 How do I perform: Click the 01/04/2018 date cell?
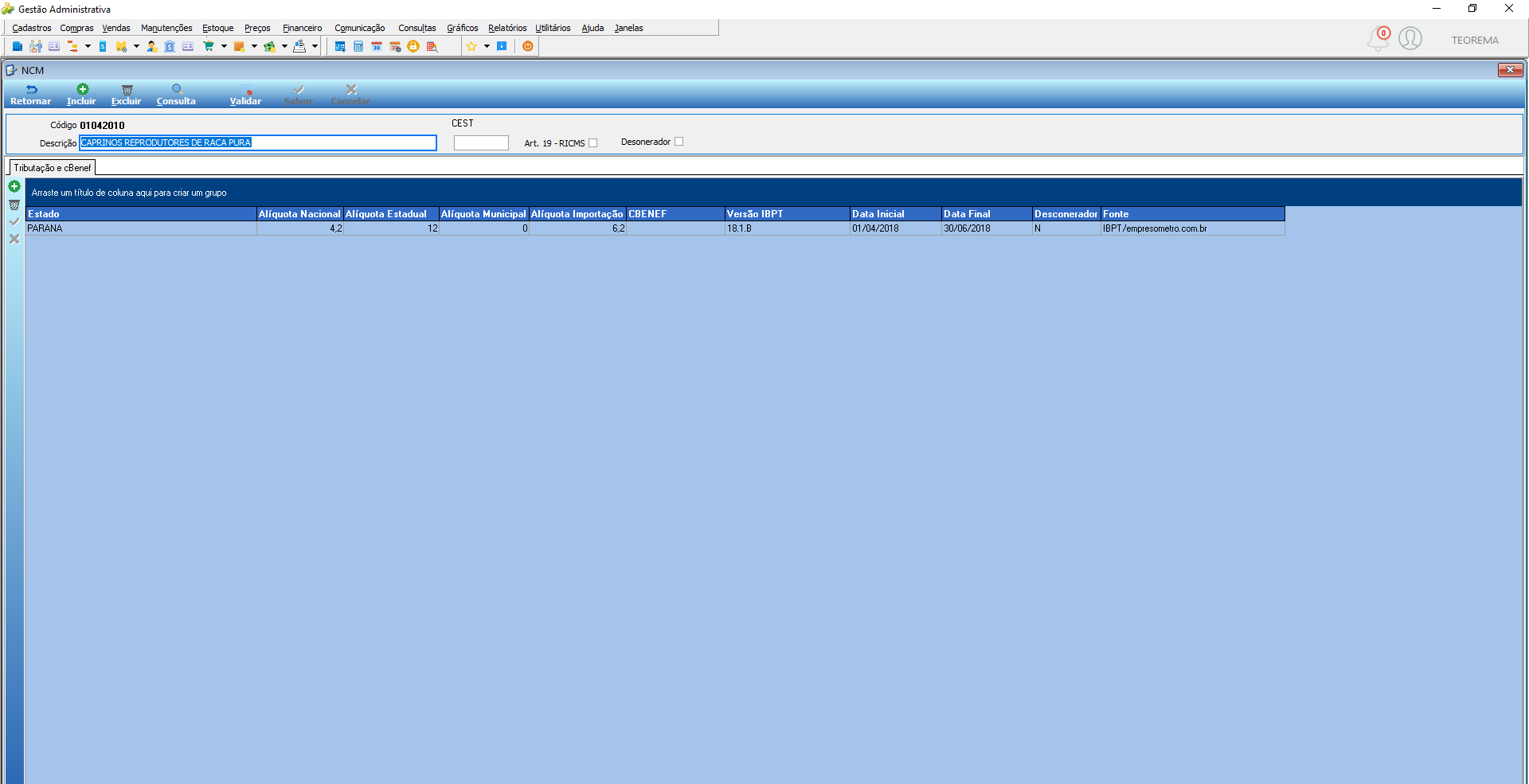(x=895, y=228)
